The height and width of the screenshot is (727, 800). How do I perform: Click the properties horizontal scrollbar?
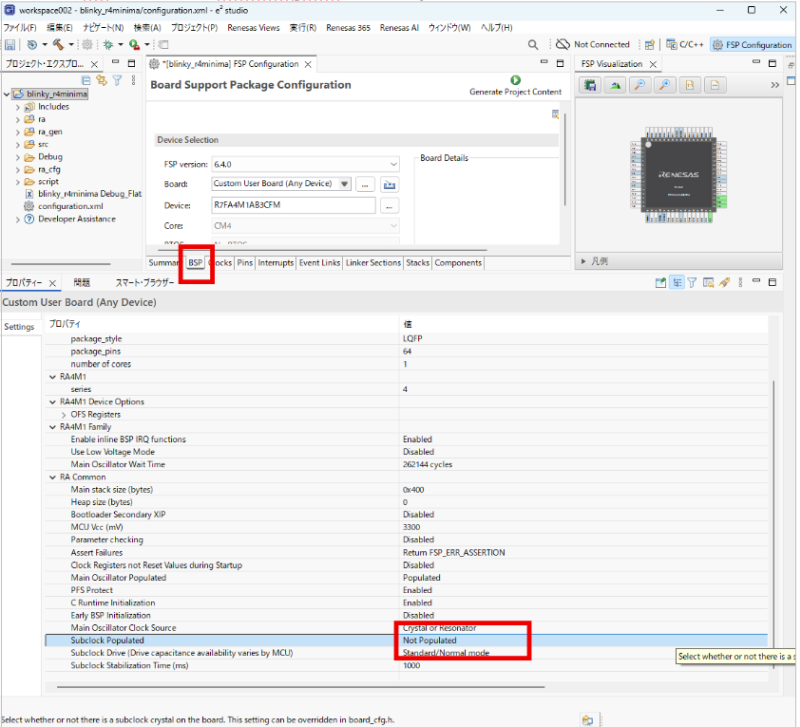point(301,687)
